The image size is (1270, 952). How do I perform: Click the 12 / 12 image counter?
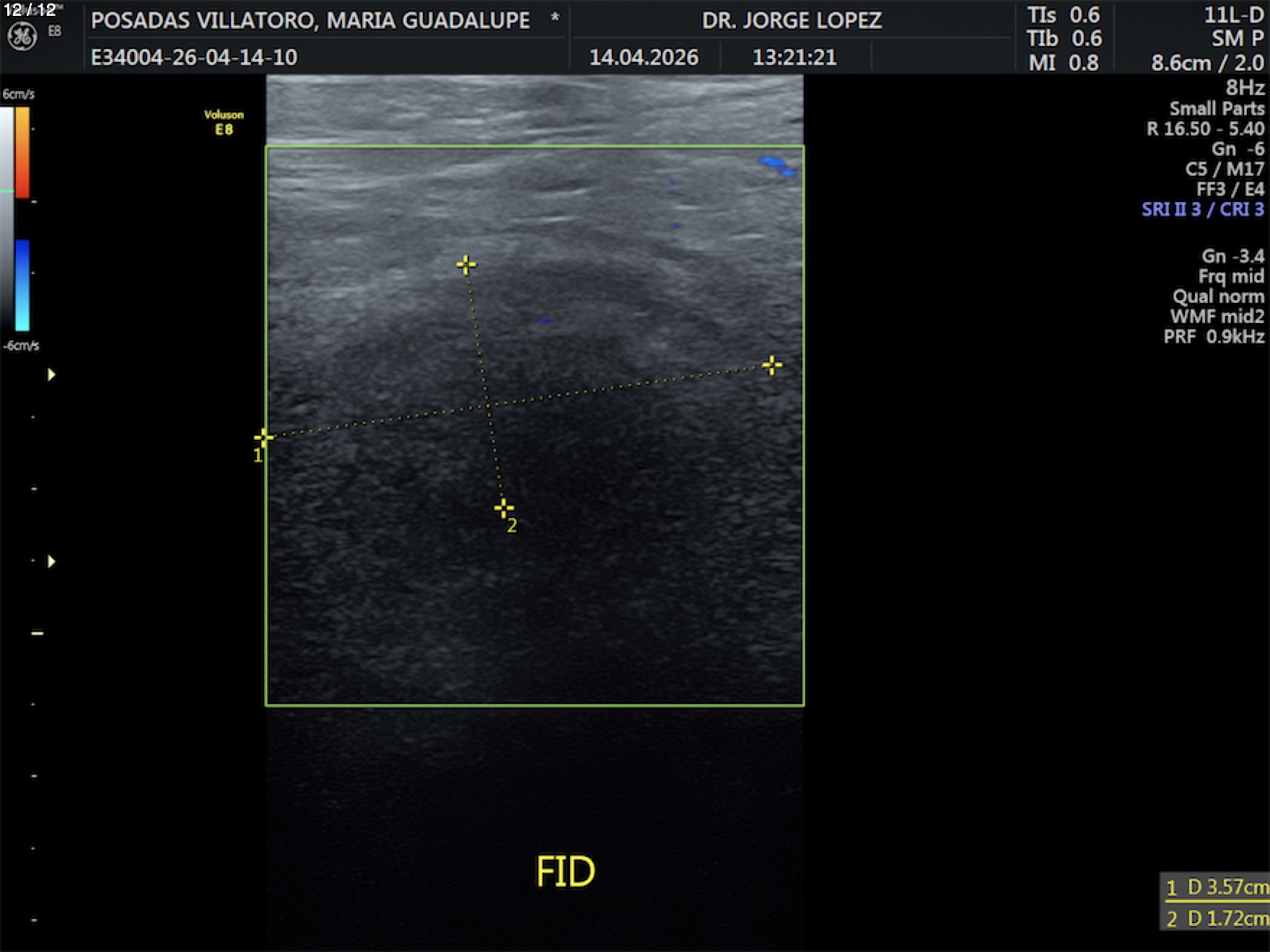tap(30, 10)
